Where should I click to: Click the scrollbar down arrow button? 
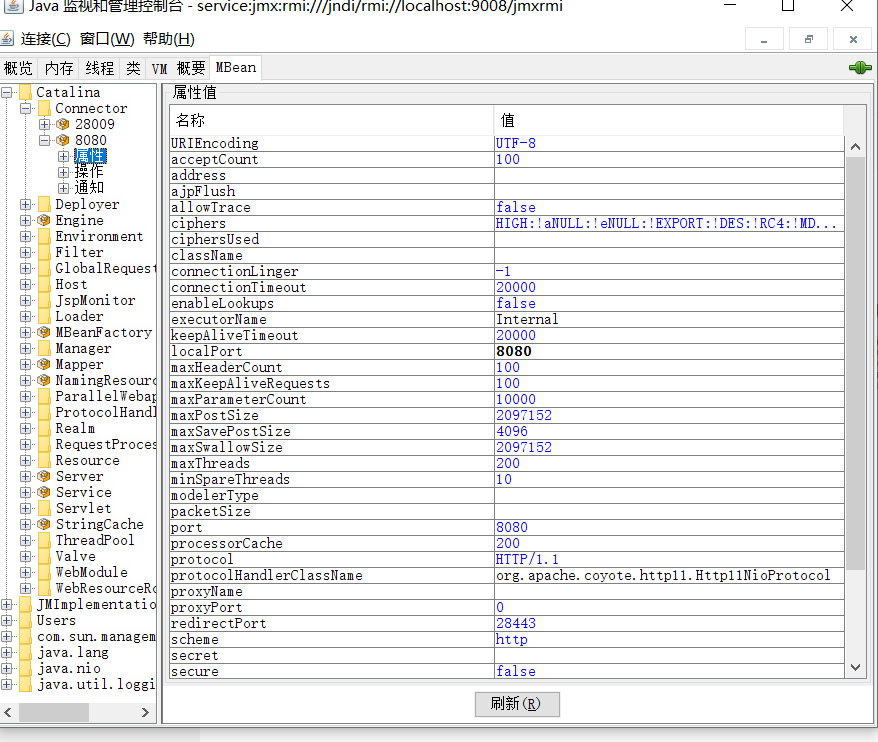[856, 667]
